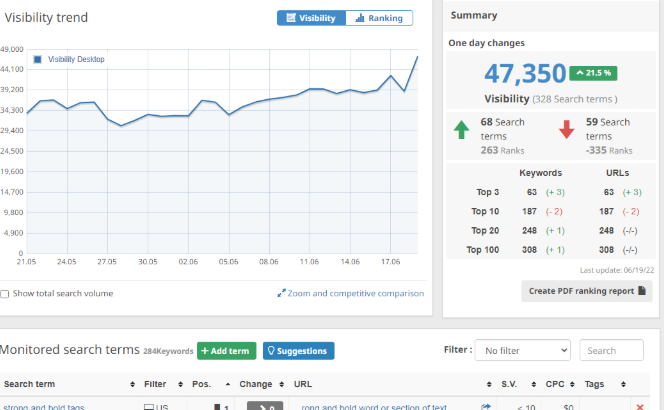
Task: Open URL with the share arrow icon
Action: click(x=486, y=407)
